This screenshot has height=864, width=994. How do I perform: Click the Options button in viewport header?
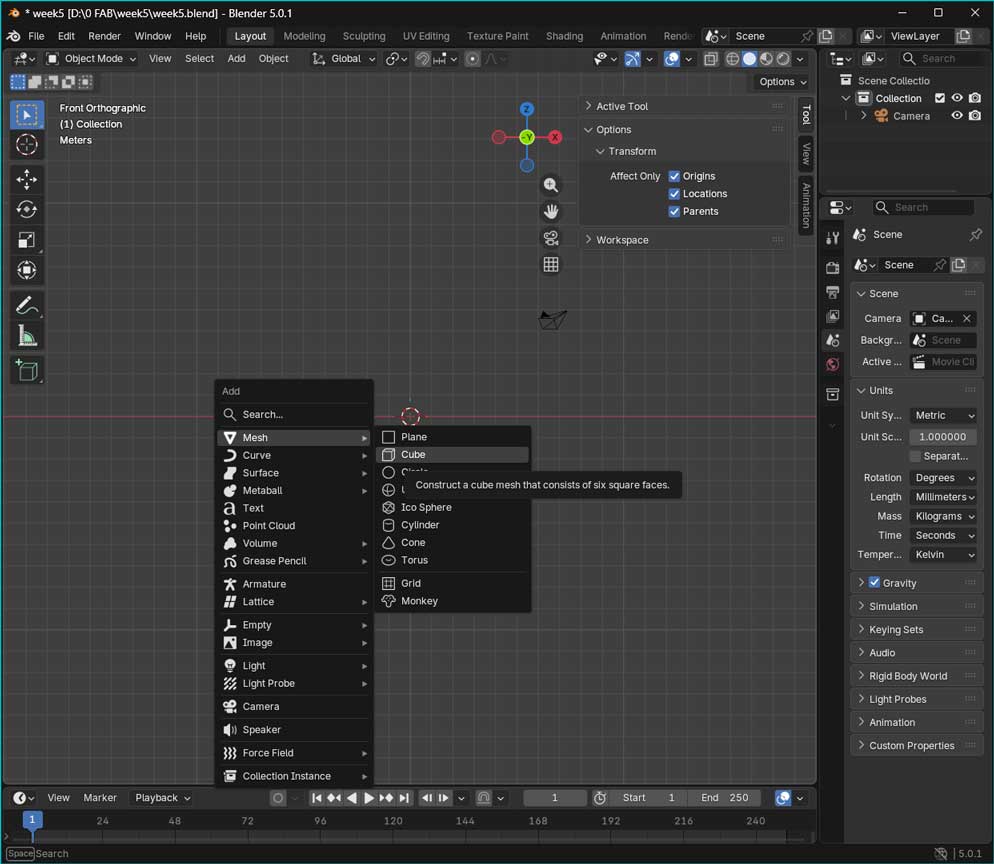tap(782, 82)
